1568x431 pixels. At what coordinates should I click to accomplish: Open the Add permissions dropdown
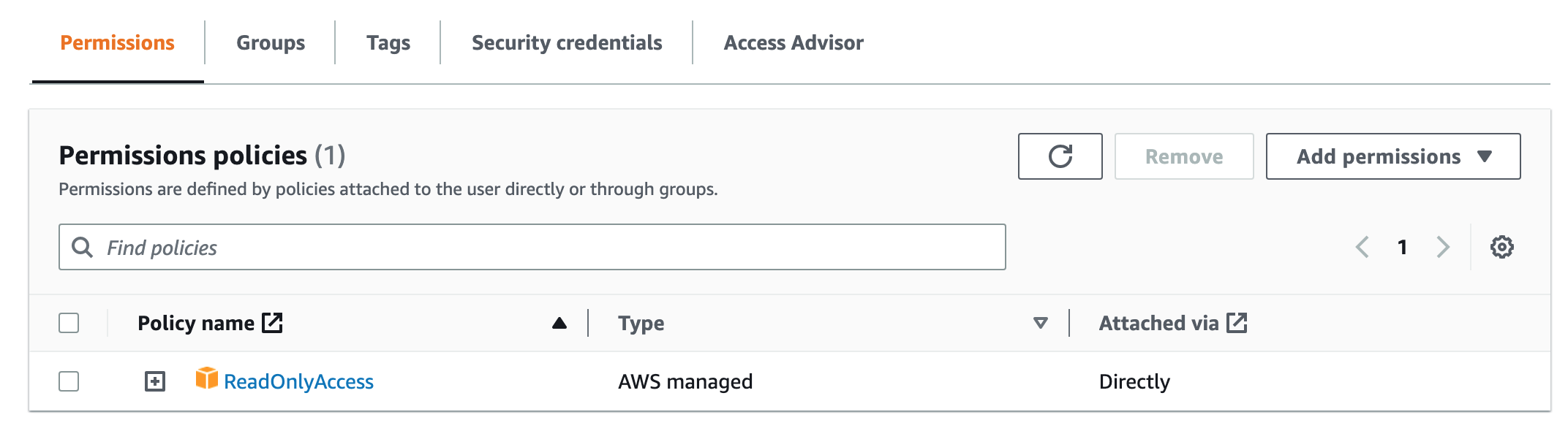click(x=1393, y=156)
